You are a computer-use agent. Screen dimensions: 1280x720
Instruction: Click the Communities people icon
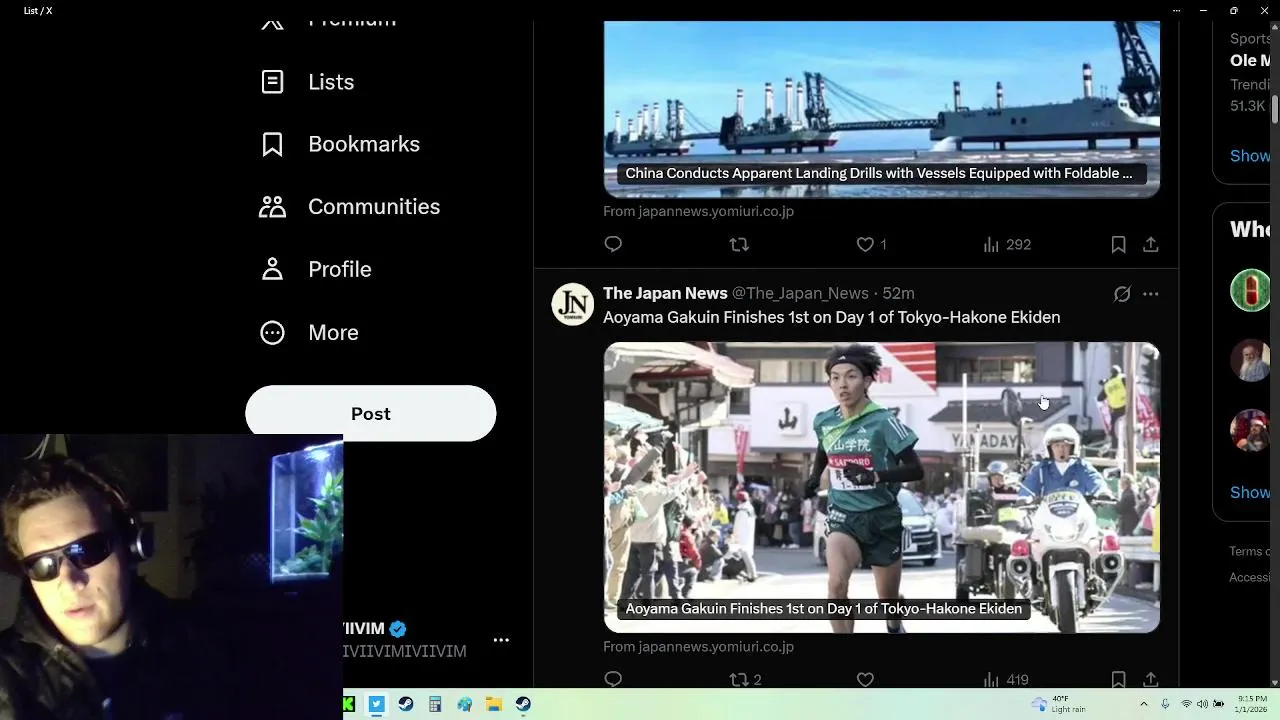[x=272, y=206]
